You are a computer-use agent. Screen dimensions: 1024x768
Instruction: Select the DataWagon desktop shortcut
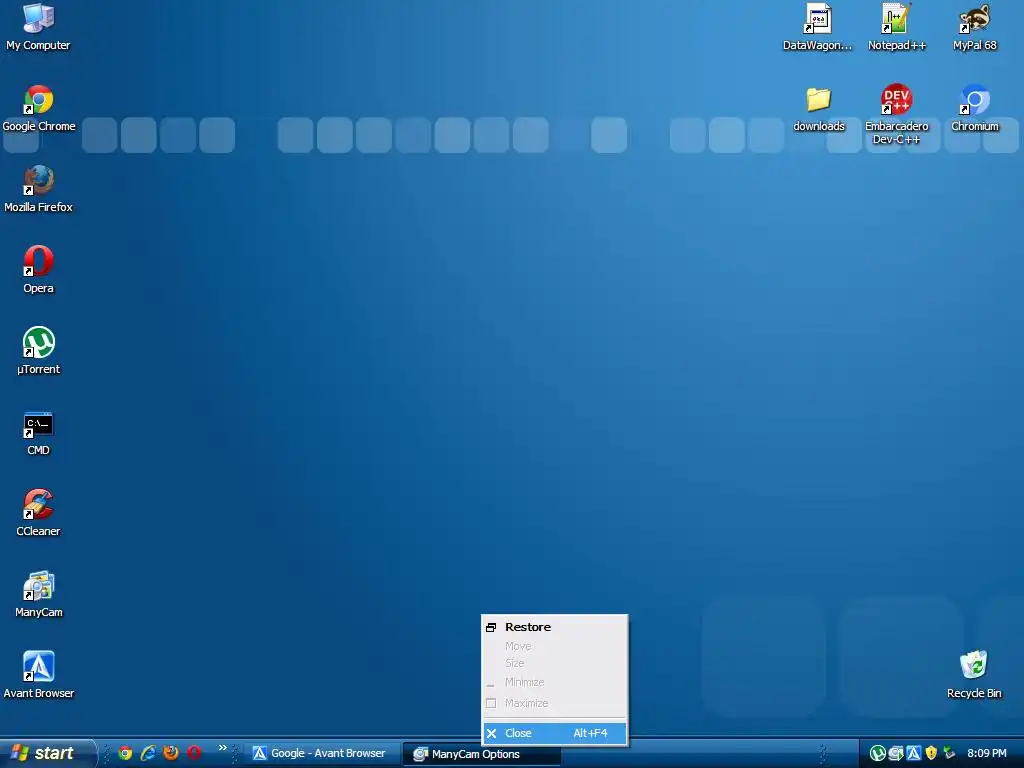click(x=818, y=27)
